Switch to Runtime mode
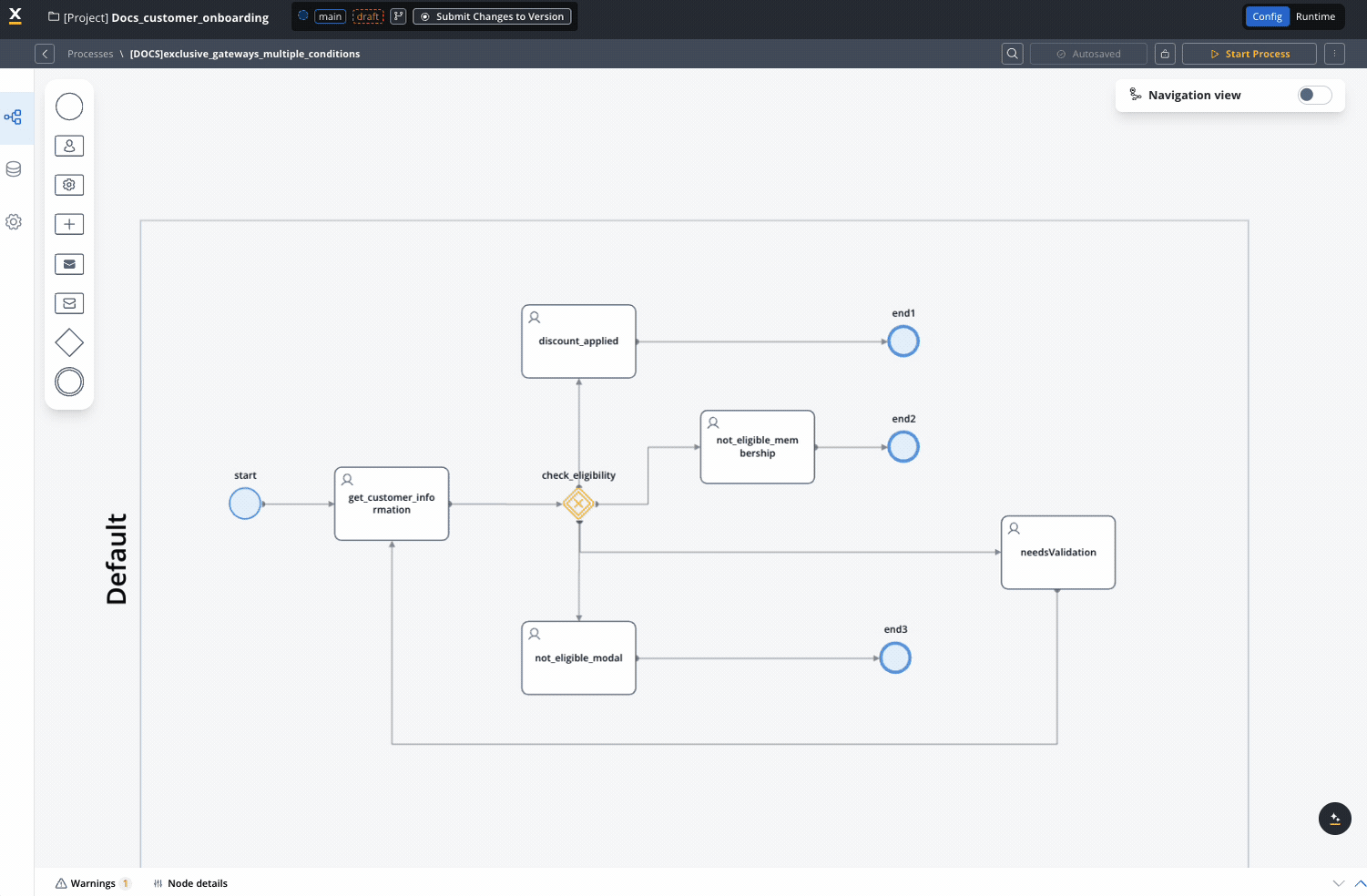The height and width of the screenshot is (896, 1367). coord(1315,16)
